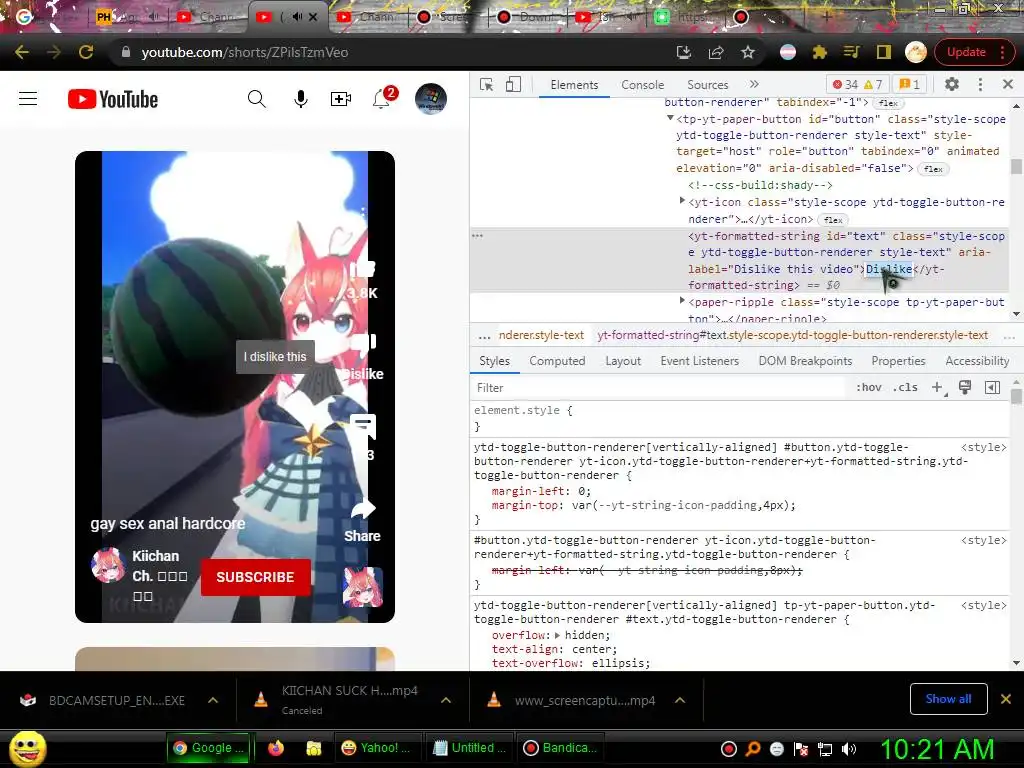Switch to the Console tab
The height and width of the screenshot is (768, 1024).
point(643,85)
